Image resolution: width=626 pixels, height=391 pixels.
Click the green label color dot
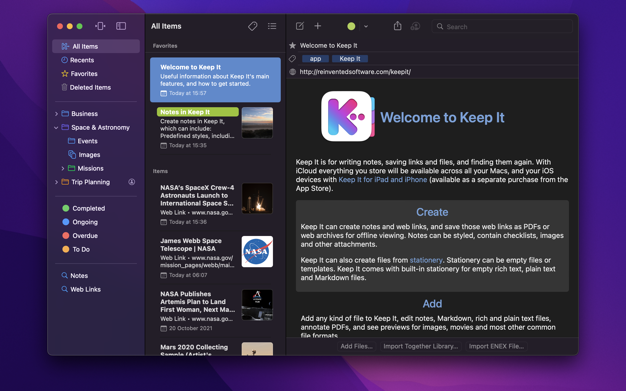(351, 26)
